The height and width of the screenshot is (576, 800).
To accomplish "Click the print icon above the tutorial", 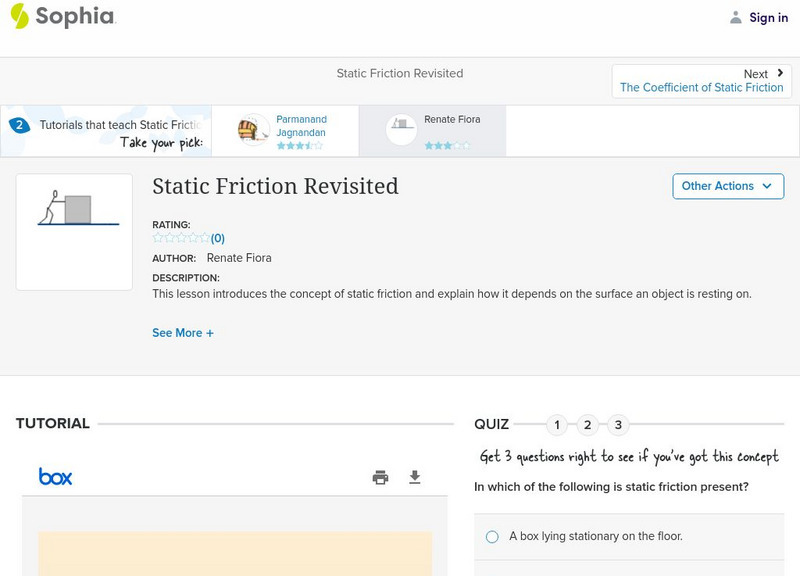I will (380, 477).
